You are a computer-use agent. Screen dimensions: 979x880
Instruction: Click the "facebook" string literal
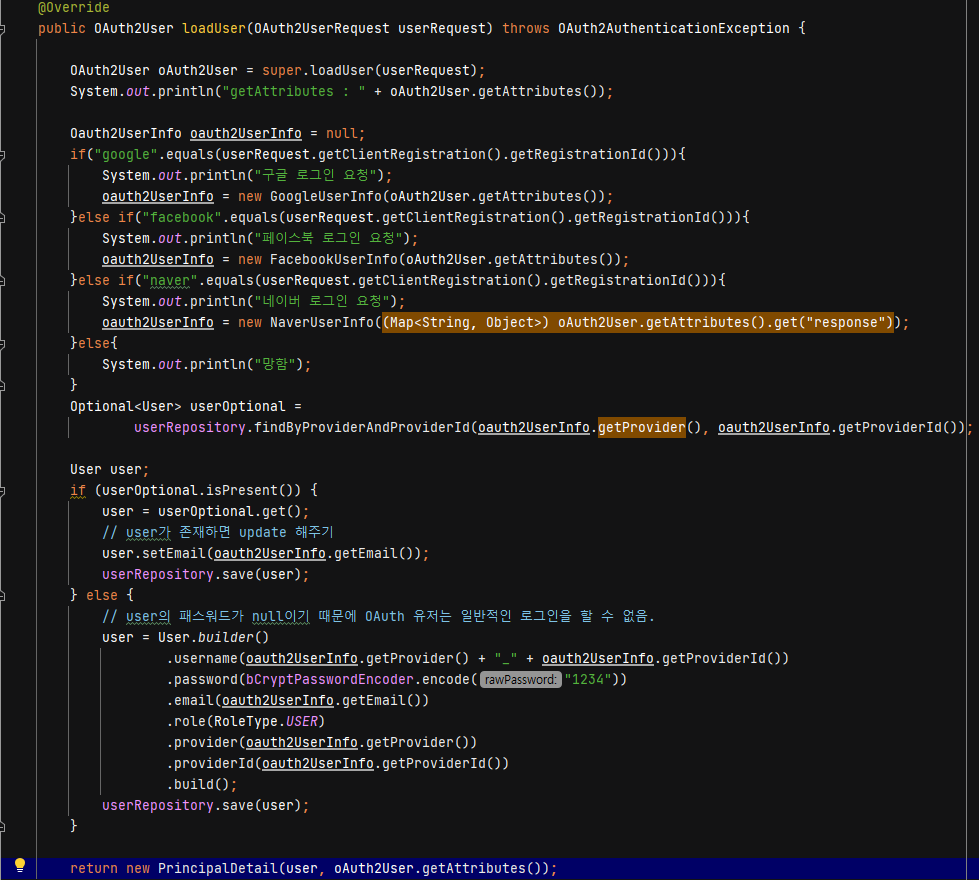(182, 217)
